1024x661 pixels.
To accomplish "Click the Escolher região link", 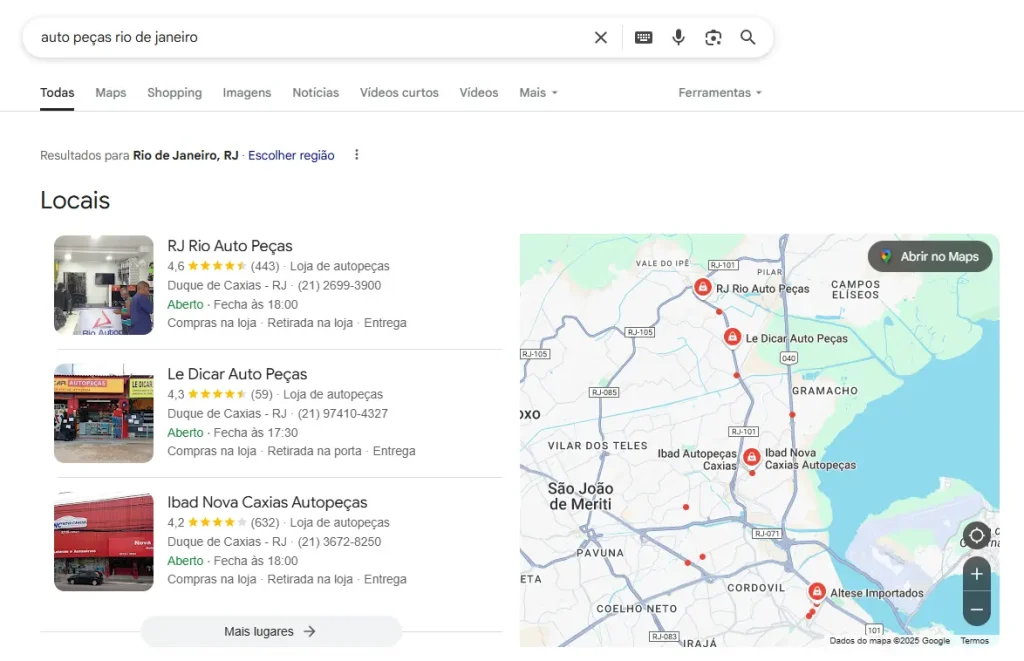I will (x=291, y=155).
